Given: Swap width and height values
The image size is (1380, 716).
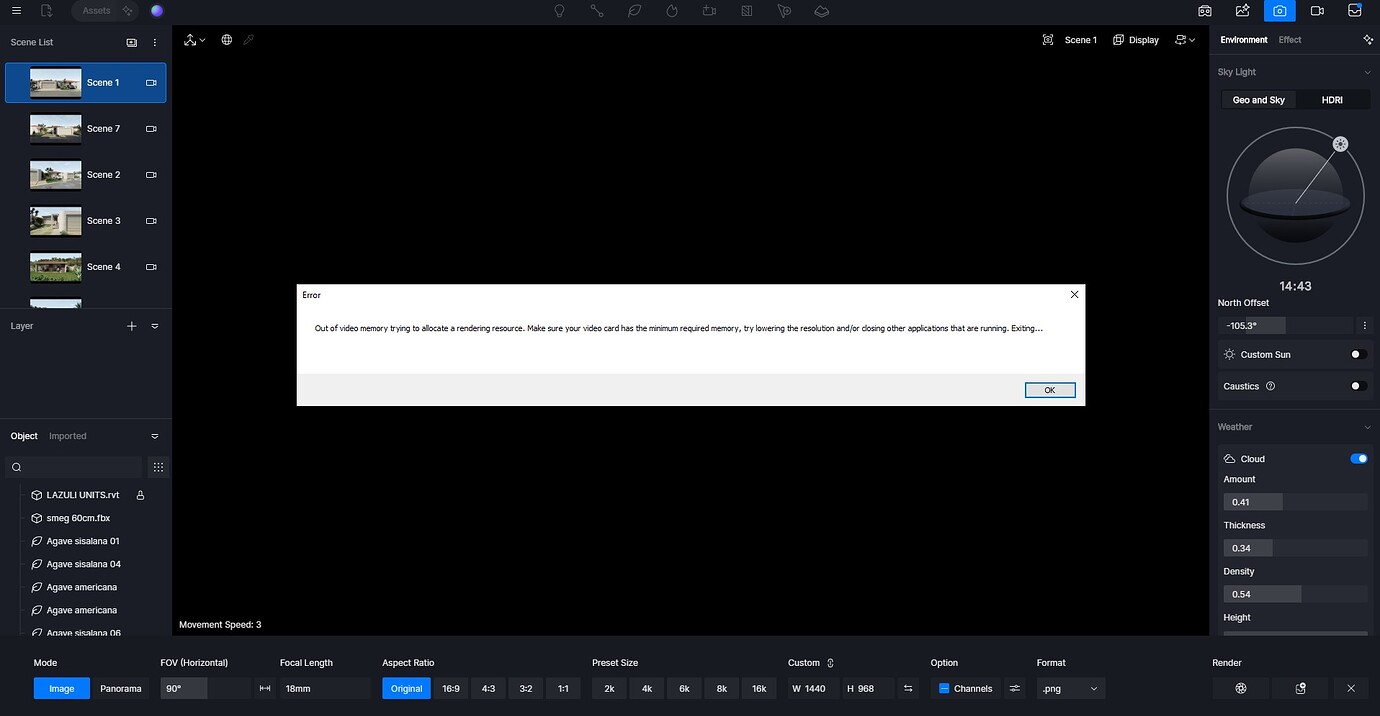Looking at the screenshot, I should tap(908, 688).
